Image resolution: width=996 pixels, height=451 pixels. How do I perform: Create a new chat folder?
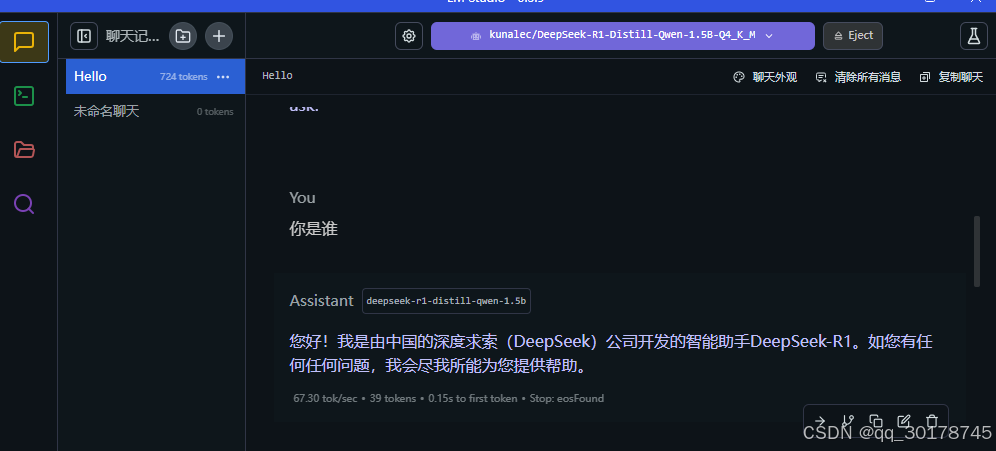coord(183,36)
